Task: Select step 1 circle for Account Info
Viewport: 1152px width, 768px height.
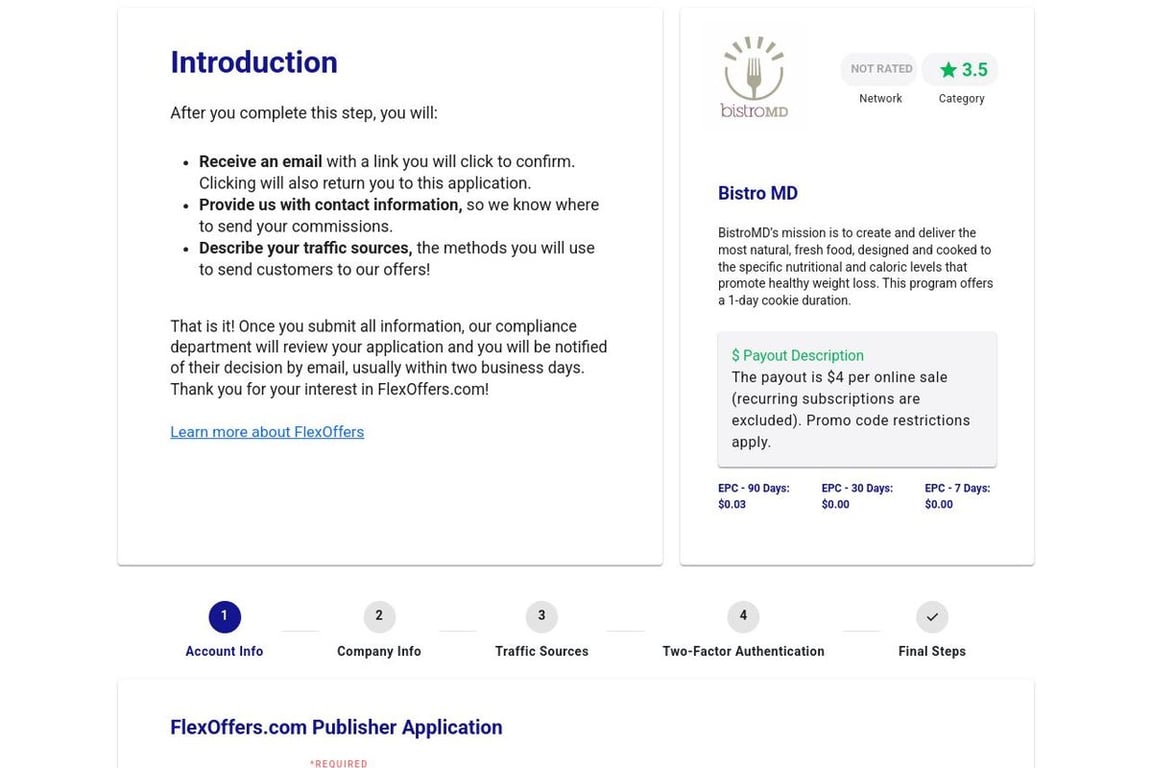Action: click(x=224, y=616)
